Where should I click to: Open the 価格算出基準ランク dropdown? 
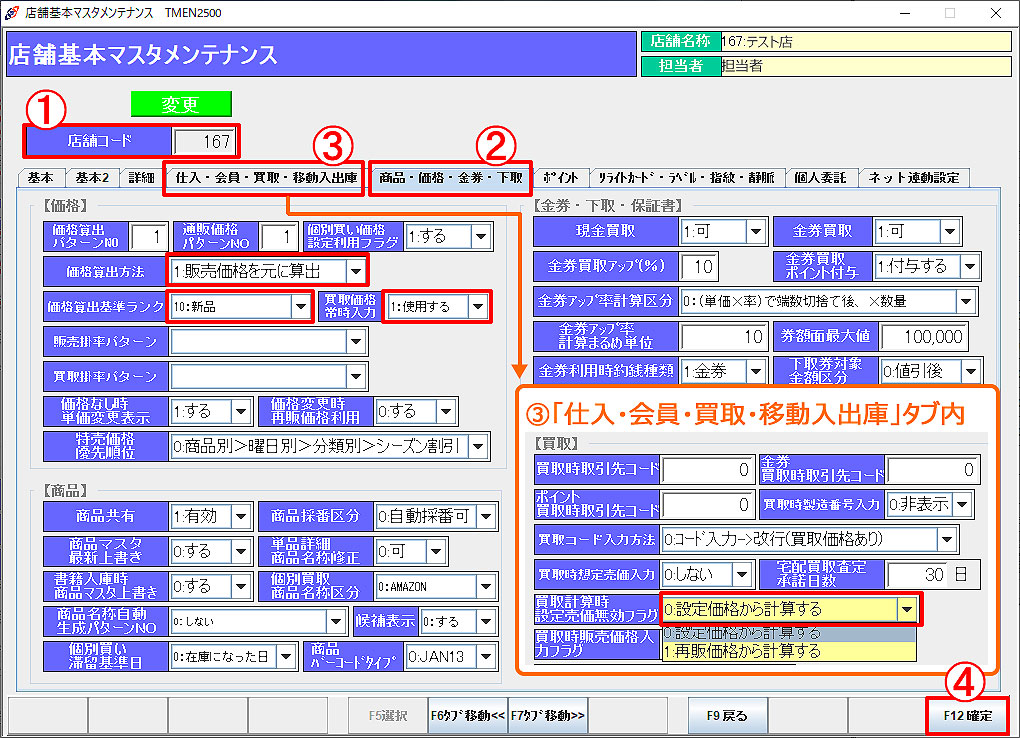(302, 307)
